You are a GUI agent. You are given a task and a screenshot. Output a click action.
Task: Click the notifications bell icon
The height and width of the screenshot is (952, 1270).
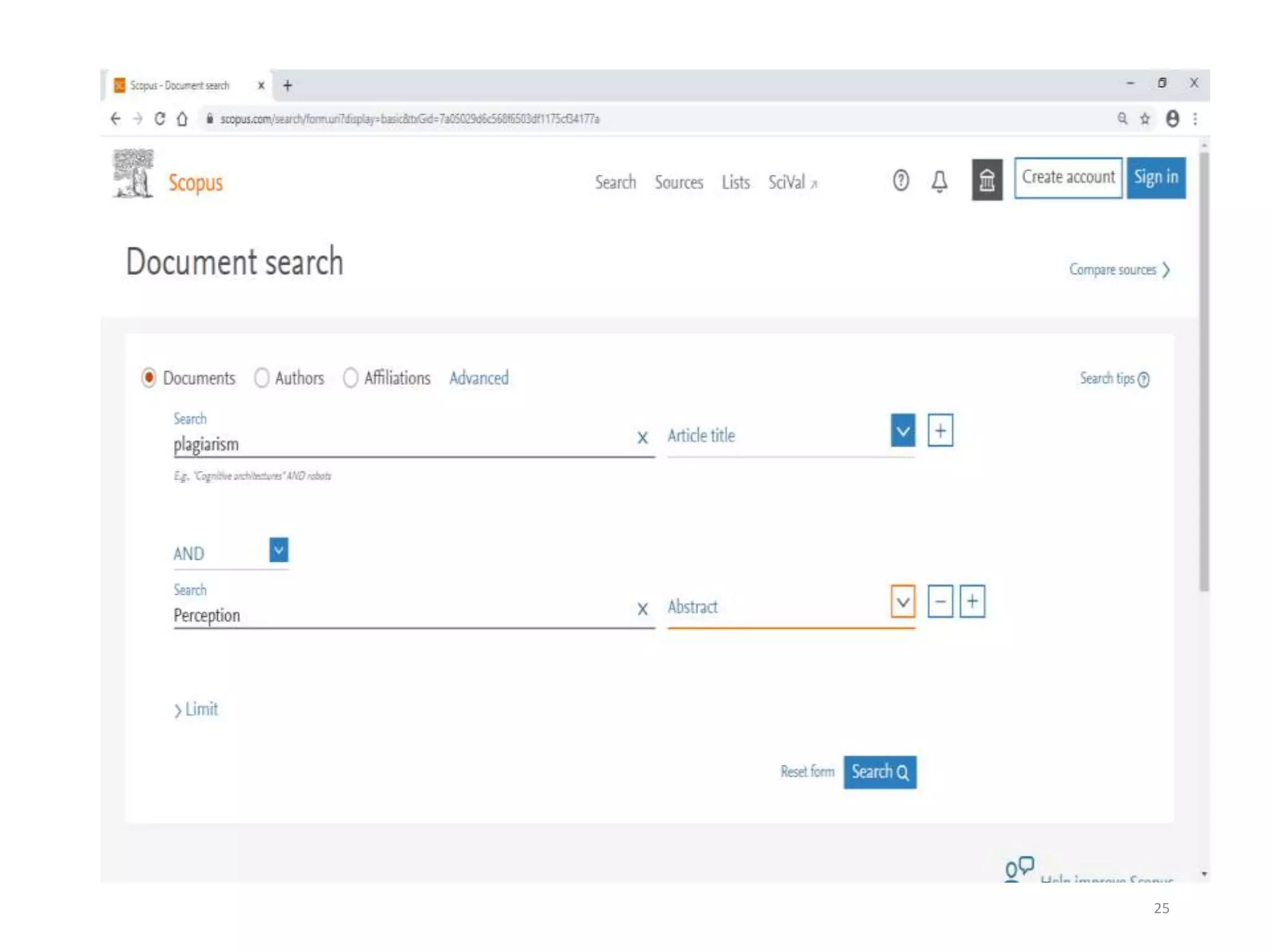(x=939, y=182)
